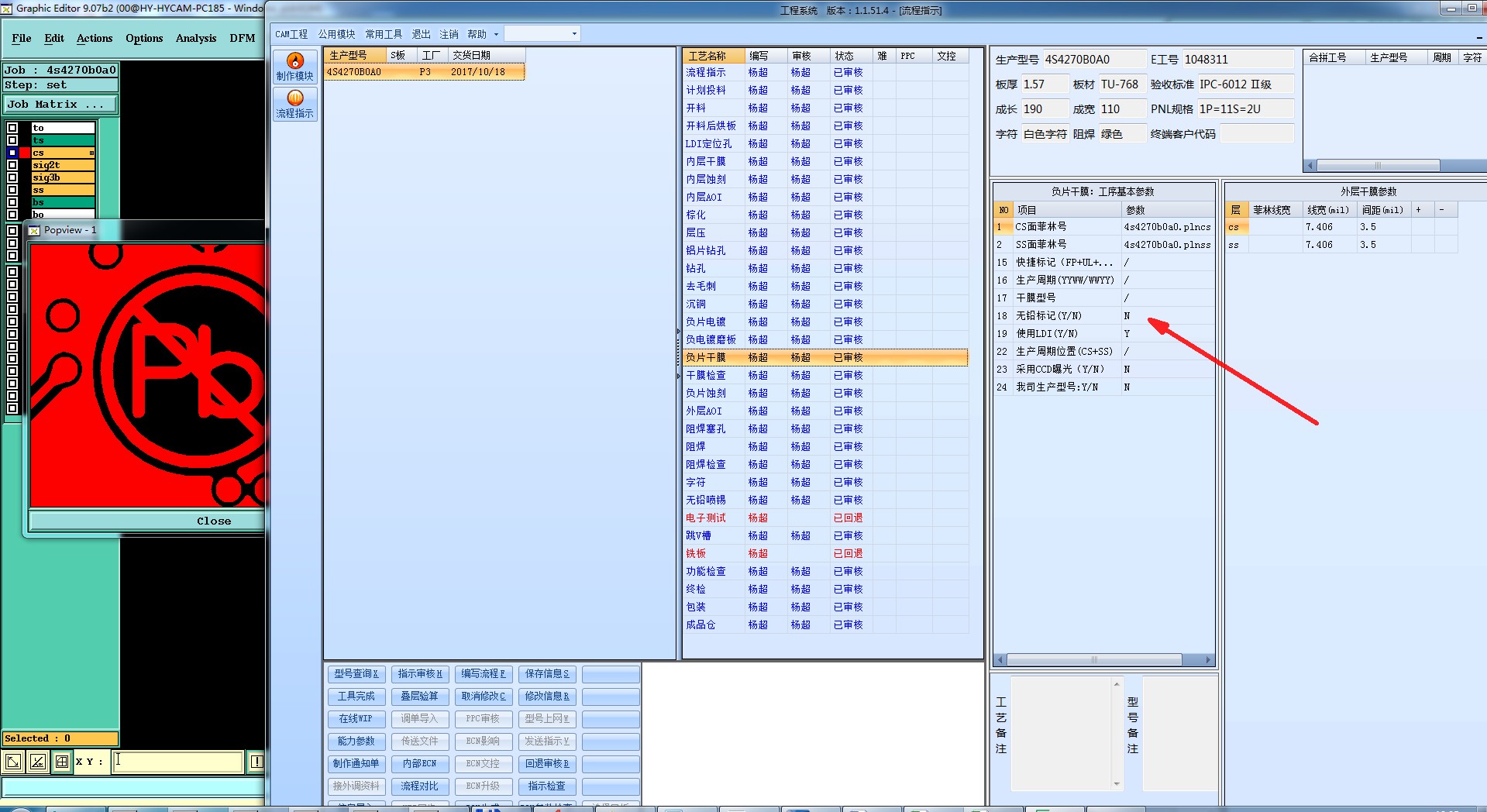Click the 退出 menu item
Screen dimensions: 1487x812
421,34
